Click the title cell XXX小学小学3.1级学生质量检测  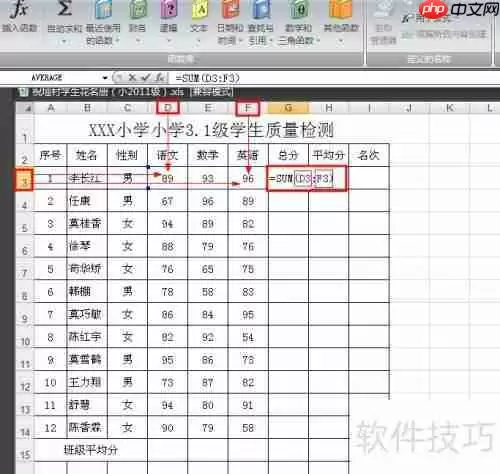[211, 130]
